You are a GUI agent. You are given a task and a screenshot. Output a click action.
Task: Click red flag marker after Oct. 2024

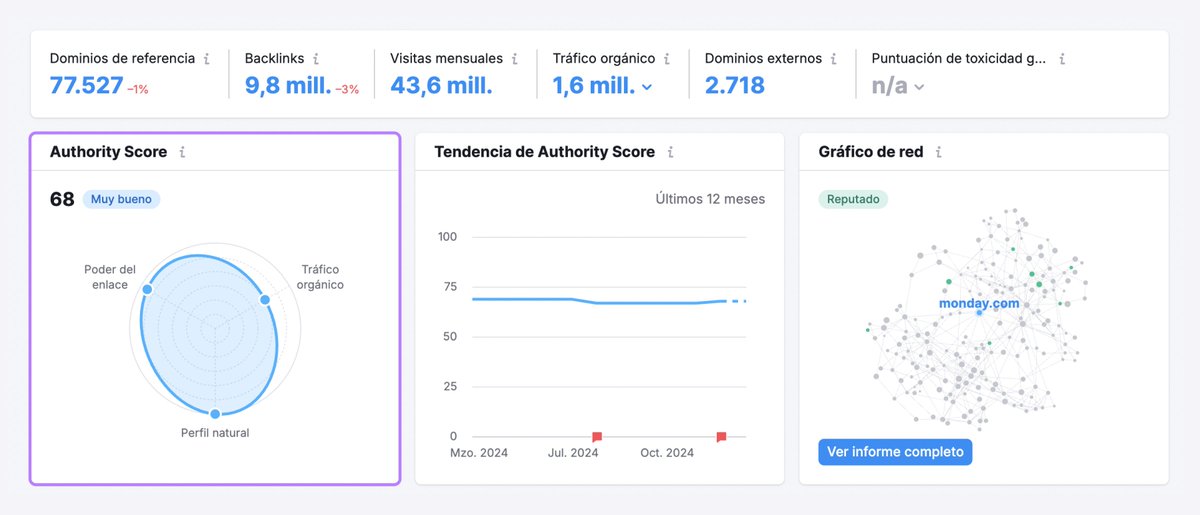[721, 436]
